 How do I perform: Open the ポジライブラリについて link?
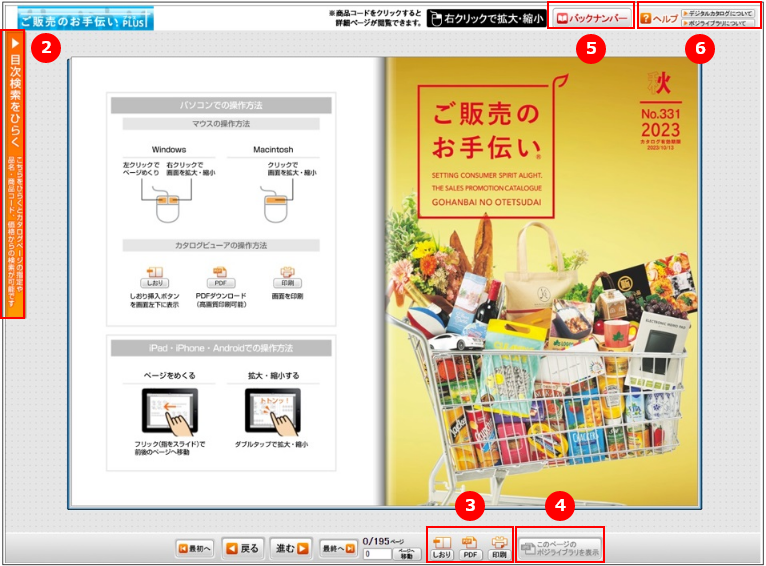pos(718,23)
